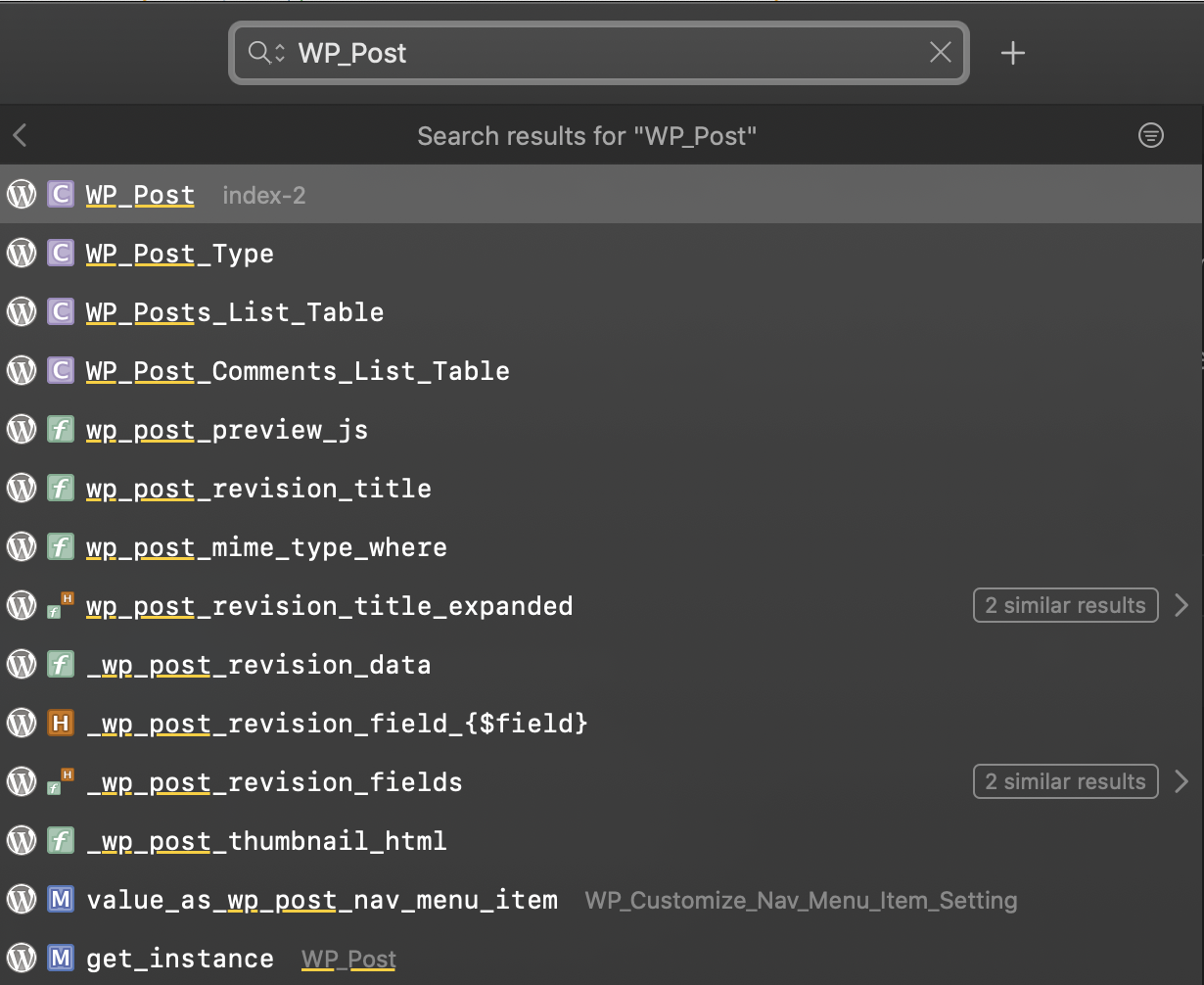Image resolution: width=1204 pixels, height=985 pixels.
Task: Click the WordPress icon beside get_instance
Action: [x=22, y=959]
